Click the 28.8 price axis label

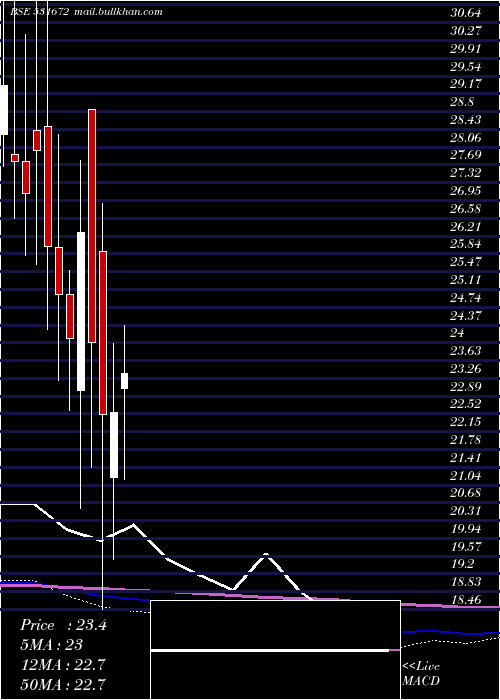(462, 102)
